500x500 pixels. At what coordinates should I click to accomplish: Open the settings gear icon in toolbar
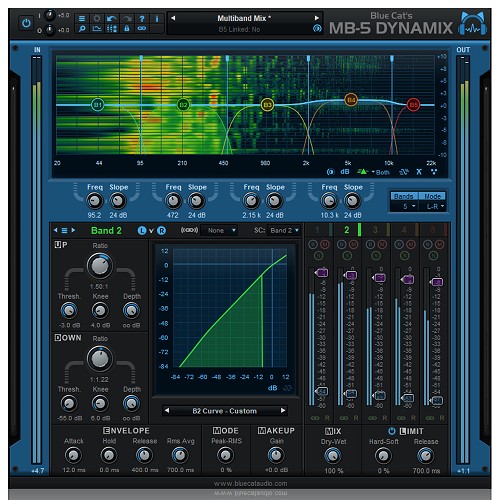(x=97, y=18)
